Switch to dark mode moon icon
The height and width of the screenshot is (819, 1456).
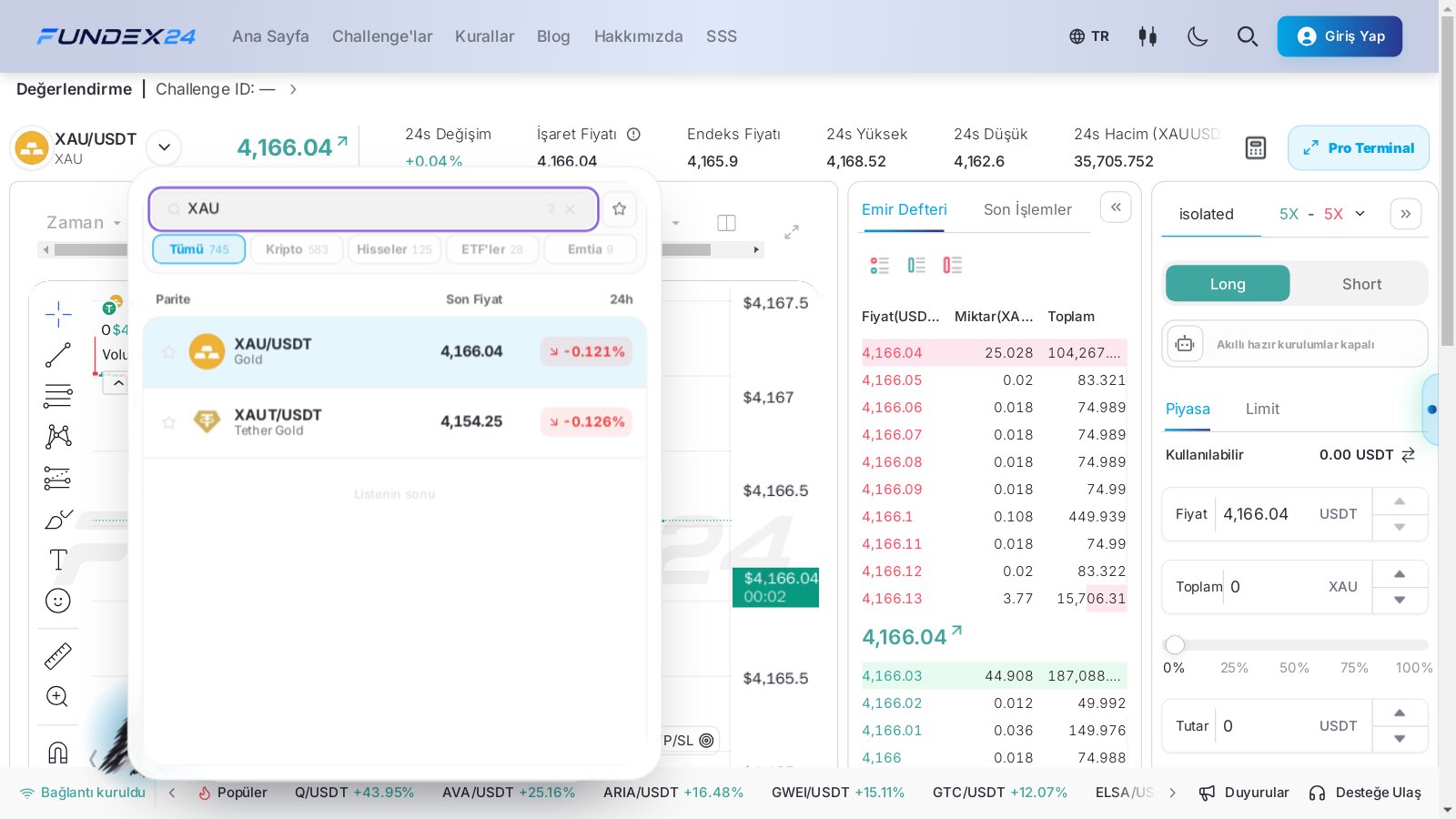point(1198,36)
